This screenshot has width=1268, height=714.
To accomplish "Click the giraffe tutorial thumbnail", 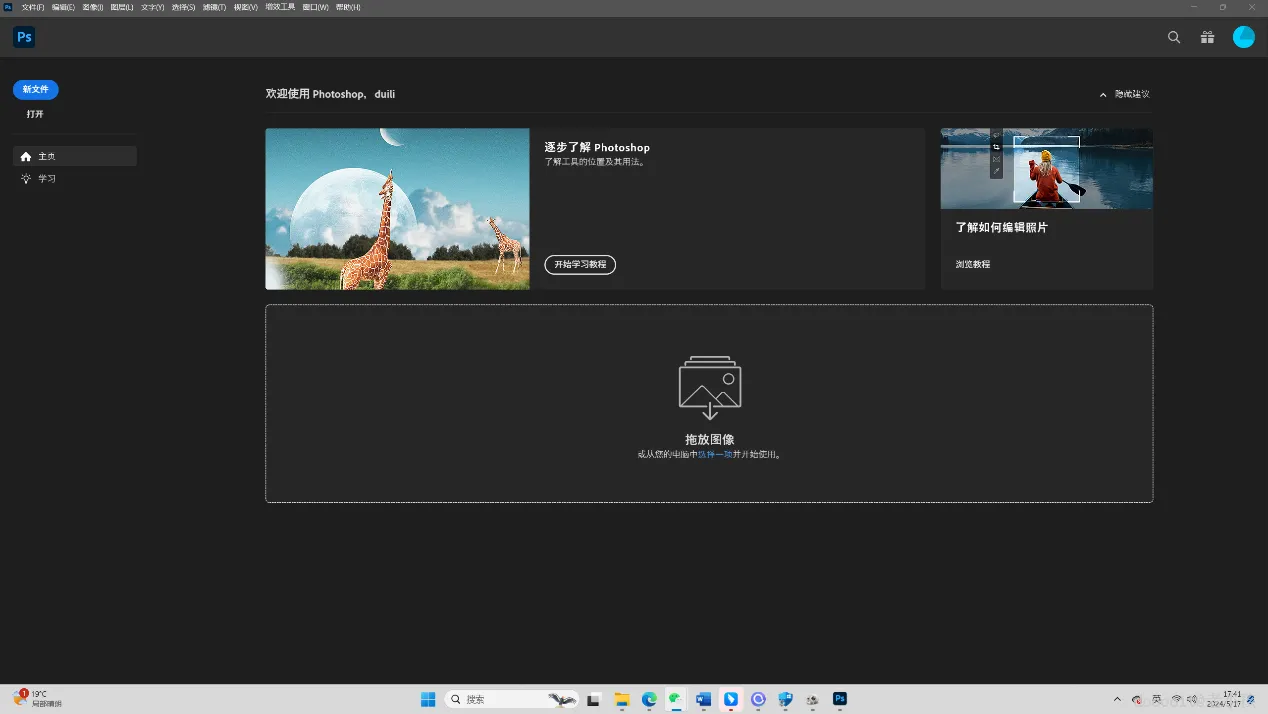I will click(x=397, y=209).
